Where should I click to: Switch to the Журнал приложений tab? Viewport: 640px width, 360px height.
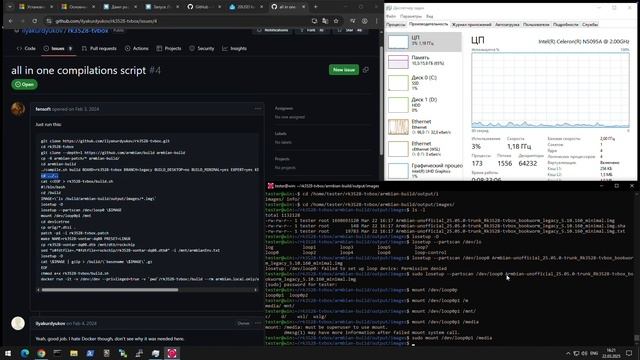tap(471, 24)
